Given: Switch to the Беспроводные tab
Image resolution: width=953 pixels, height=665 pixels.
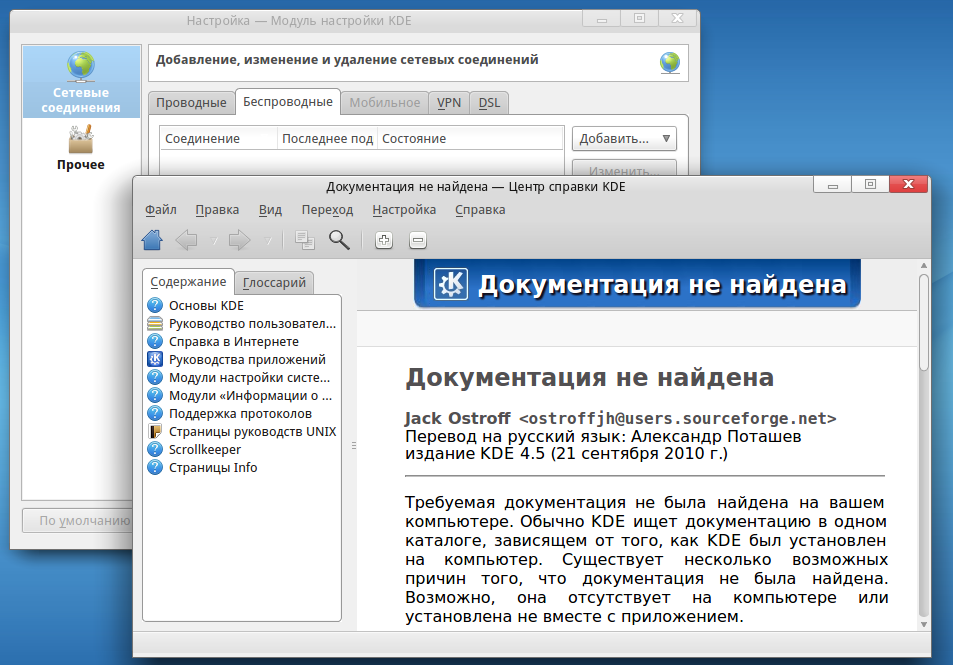Looking at the screenshot, I should click(287, 102).
